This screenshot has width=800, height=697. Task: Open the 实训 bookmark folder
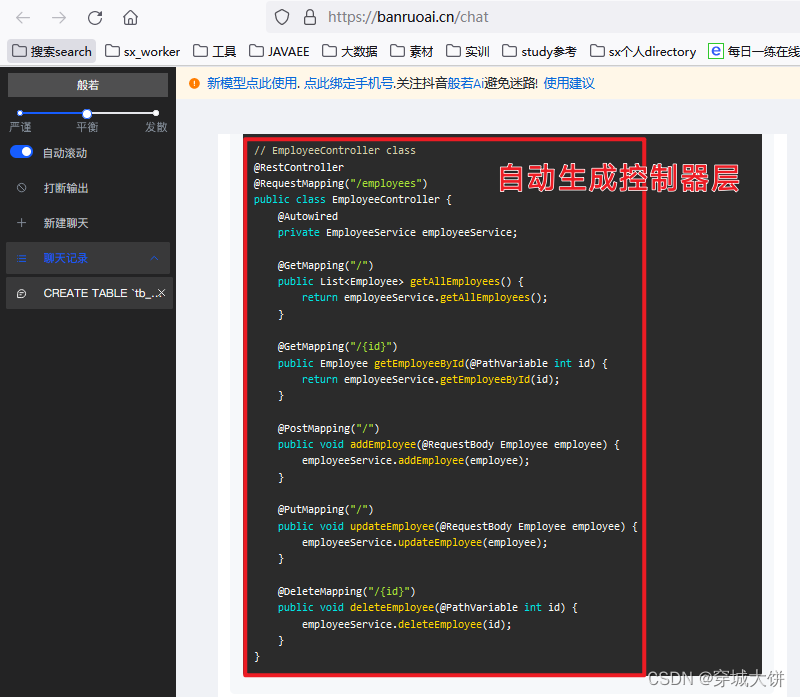point(468,52)
